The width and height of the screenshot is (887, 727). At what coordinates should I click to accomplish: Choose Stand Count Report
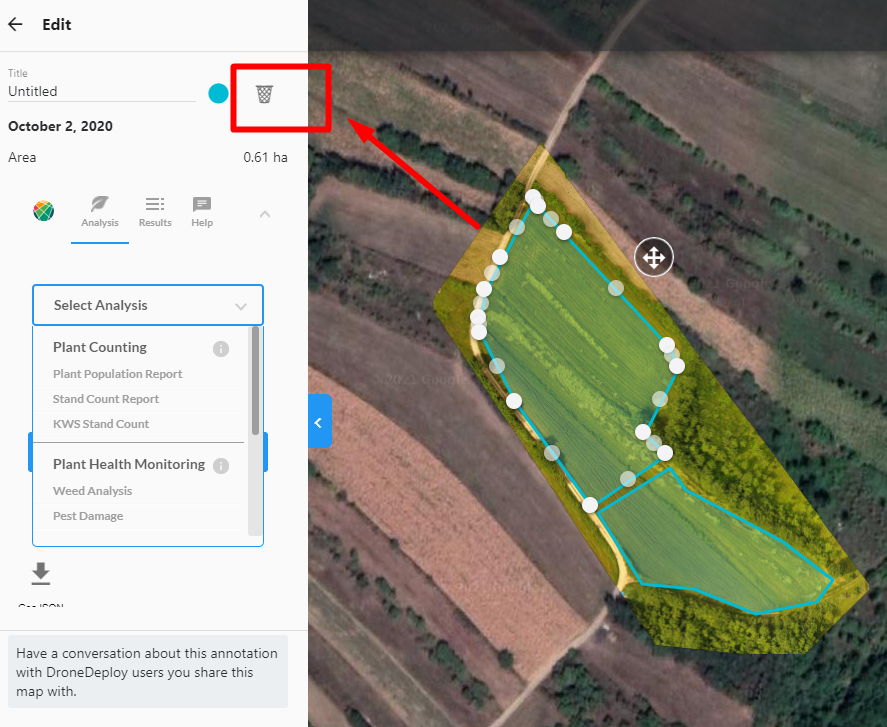coord(106,399)
